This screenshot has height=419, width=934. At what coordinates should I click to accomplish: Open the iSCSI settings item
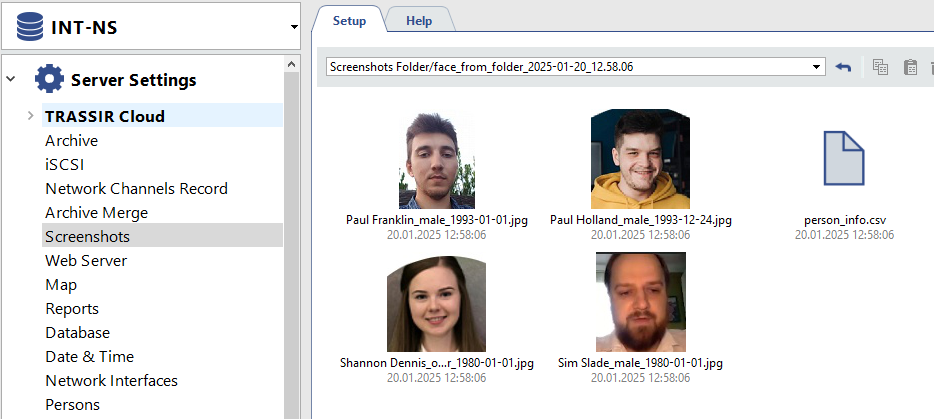click(64, 165)
